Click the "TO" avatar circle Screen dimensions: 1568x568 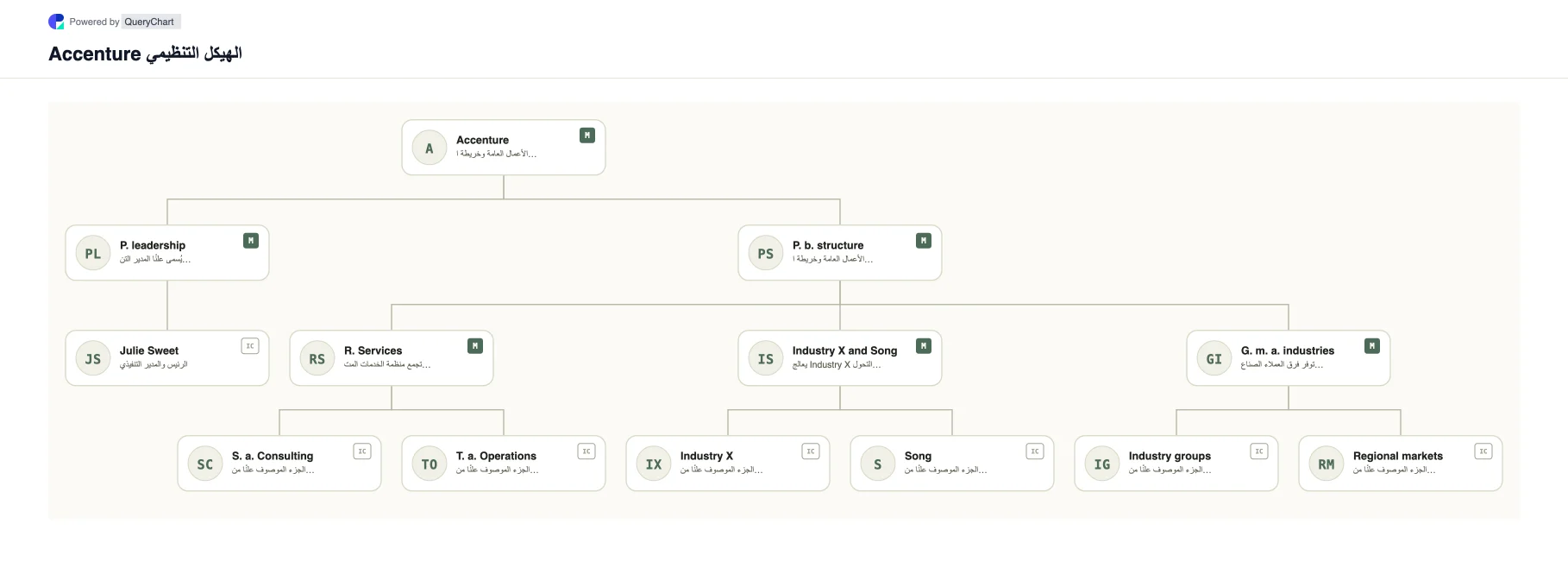click(x=430, y=464)
